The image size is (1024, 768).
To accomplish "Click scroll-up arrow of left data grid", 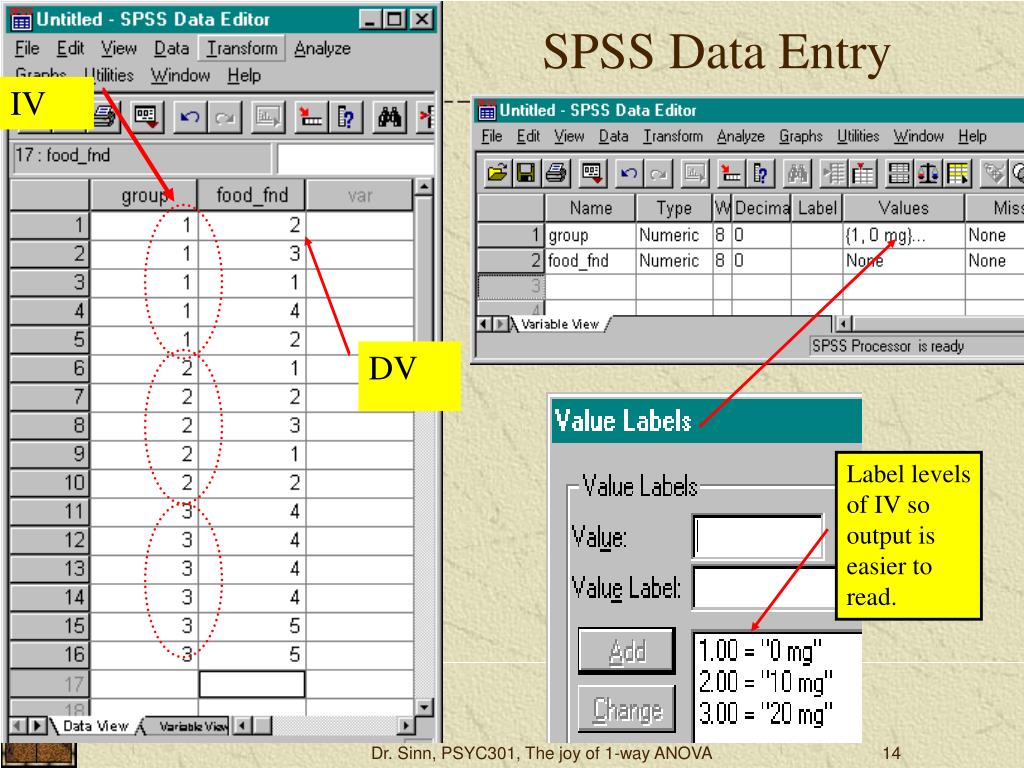I will coord(424,187).
